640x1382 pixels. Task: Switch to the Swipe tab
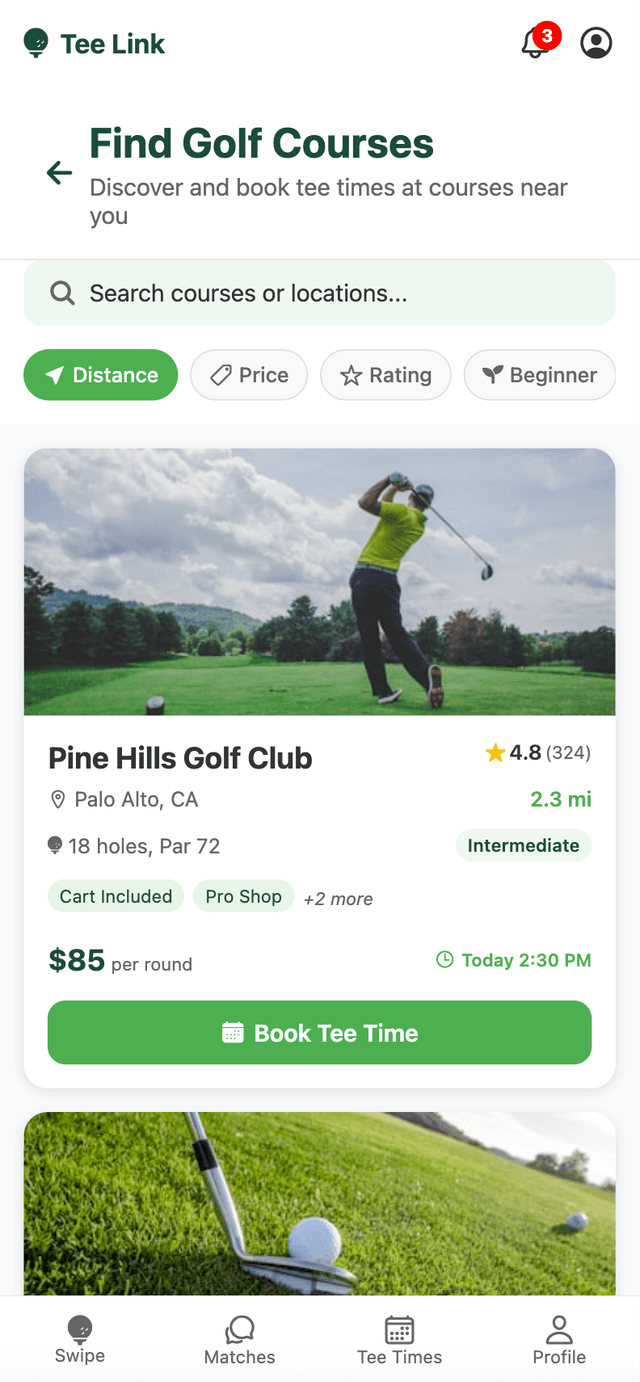(x=80, y=1340)
